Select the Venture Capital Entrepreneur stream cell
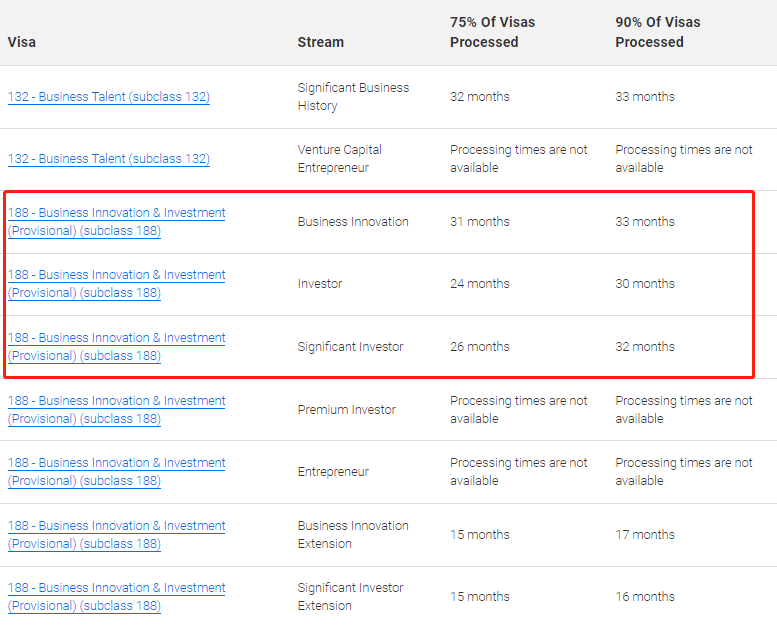The image size is (777, 626). point(339,159)
